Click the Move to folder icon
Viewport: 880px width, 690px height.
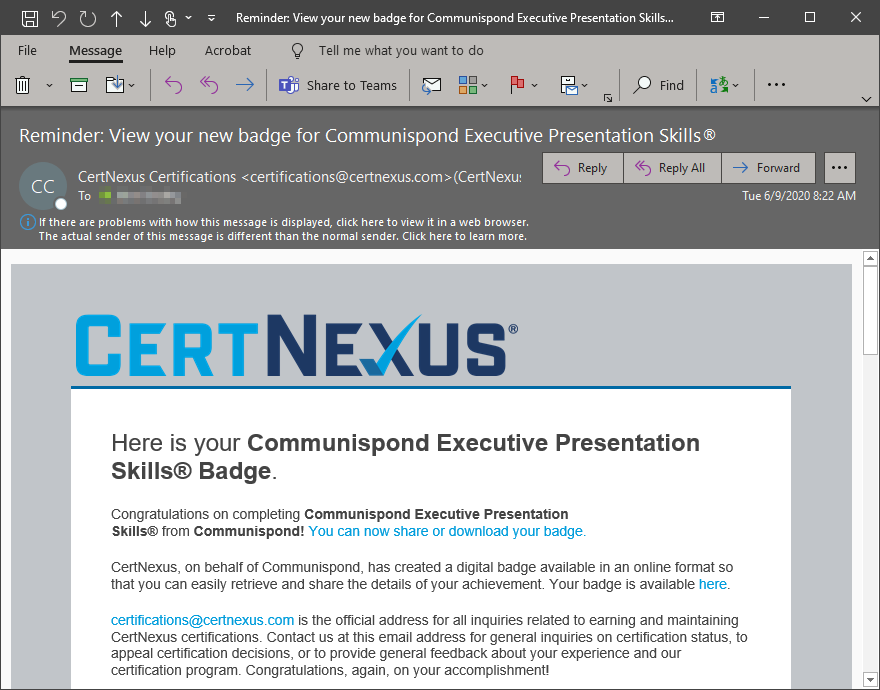coord(114,85)
